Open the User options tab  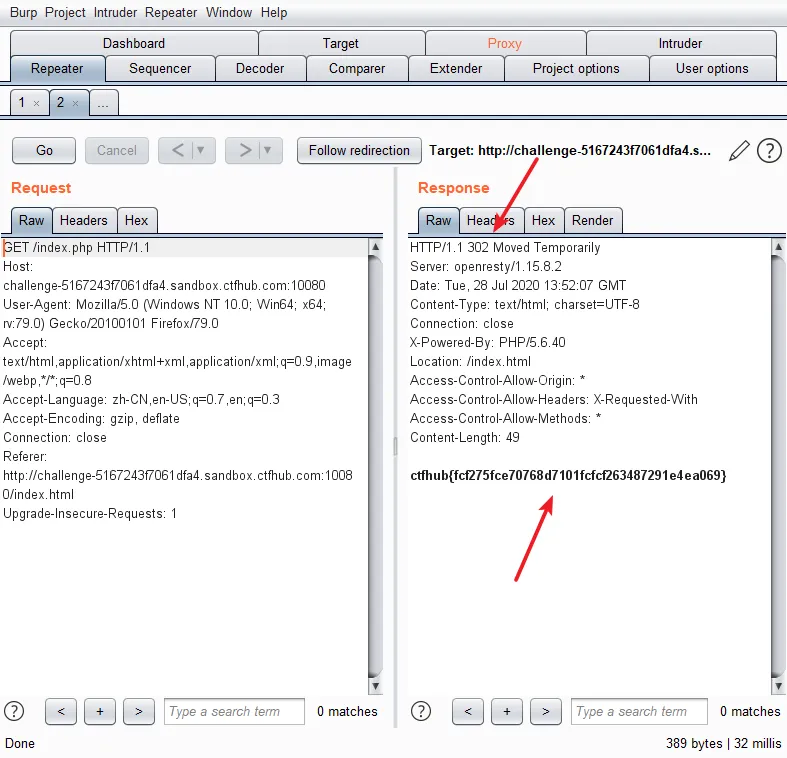tap(712, 68)
